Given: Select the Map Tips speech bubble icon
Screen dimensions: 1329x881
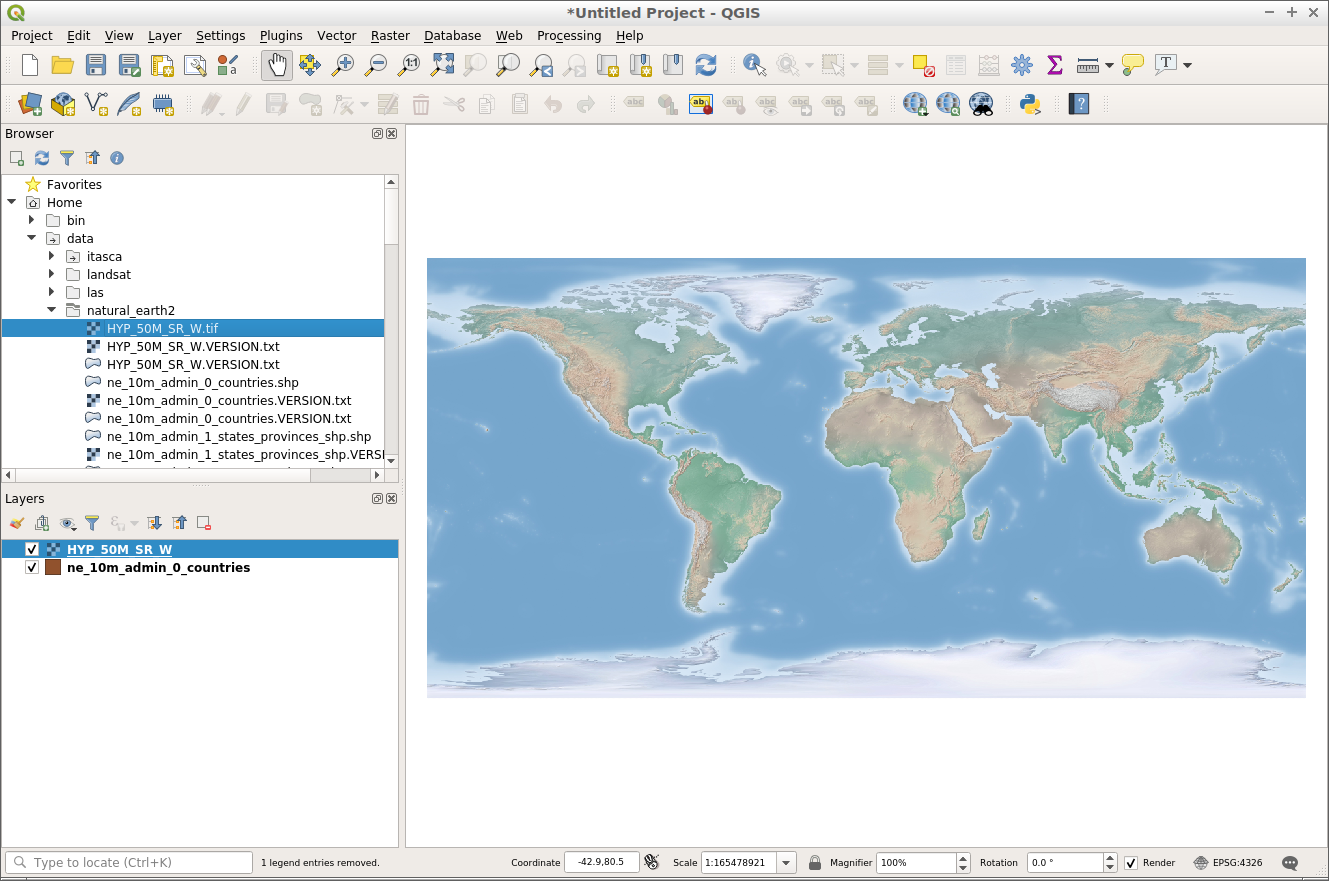Looking at the screenshot, I should [x=1132, y=65].
